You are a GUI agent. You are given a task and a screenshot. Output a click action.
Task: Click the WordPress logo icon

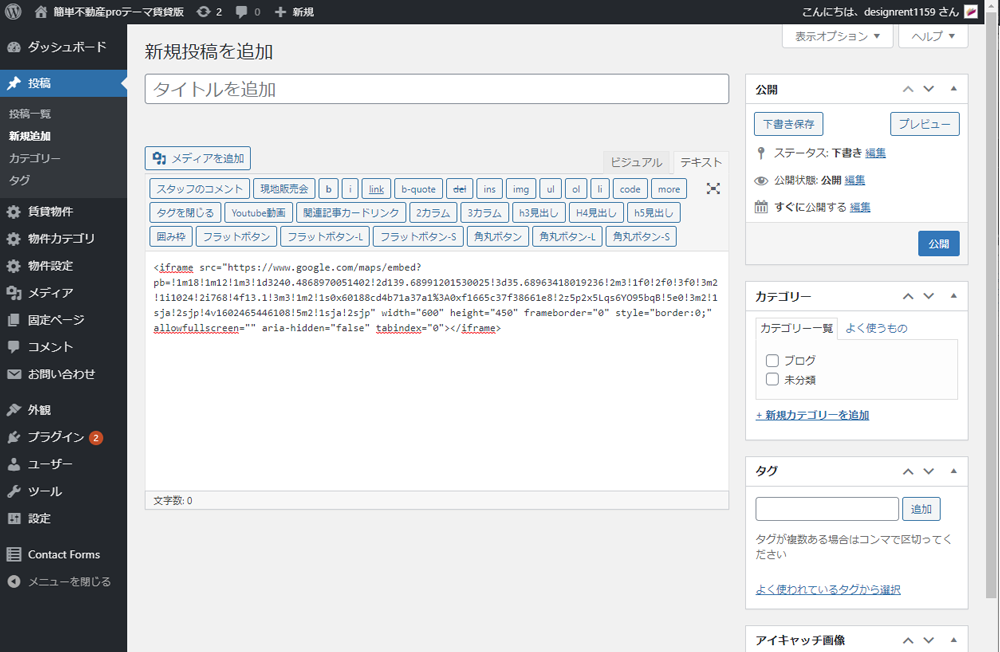pos(14,11)
